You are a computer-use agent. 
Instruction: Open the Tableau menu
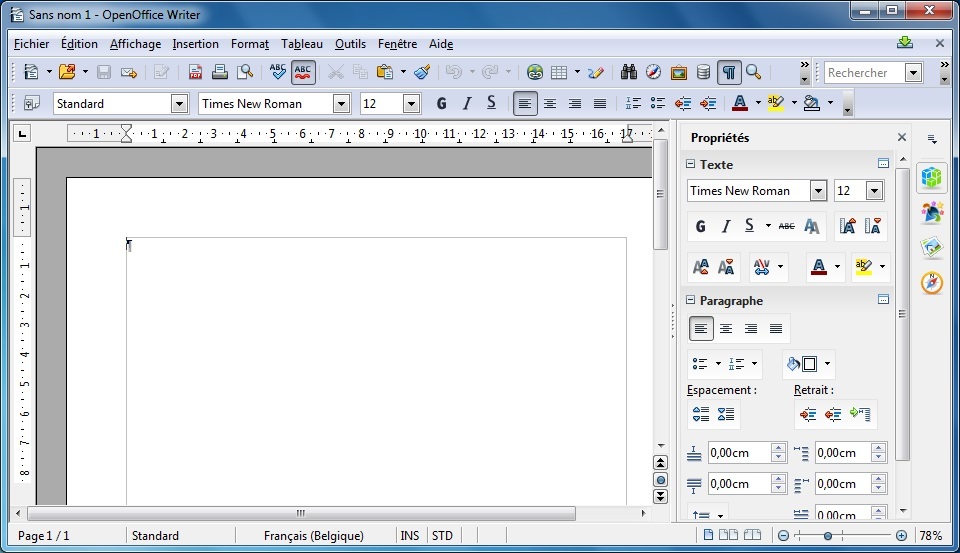click(302, 44)
